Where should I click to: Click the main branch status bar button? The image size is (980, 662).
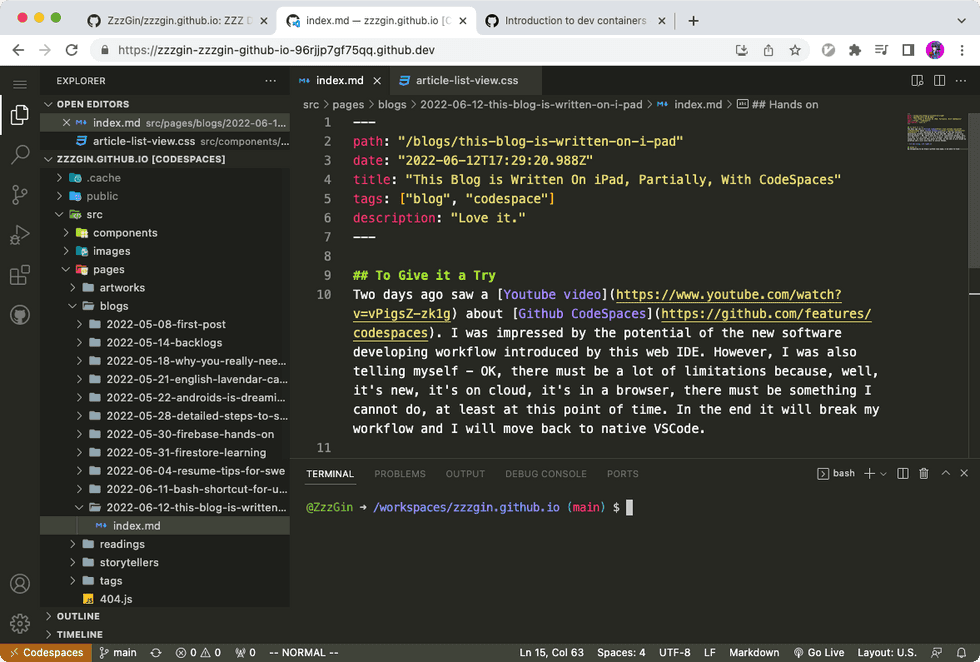pyautogui.click(x=118, y=653)
